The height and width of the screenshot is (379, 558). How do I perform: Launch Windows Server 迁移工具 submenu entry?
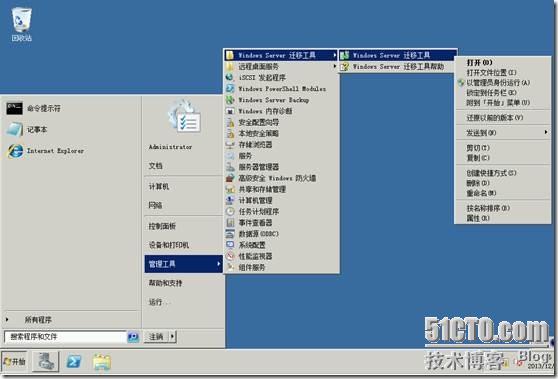(x=398, y=55)
